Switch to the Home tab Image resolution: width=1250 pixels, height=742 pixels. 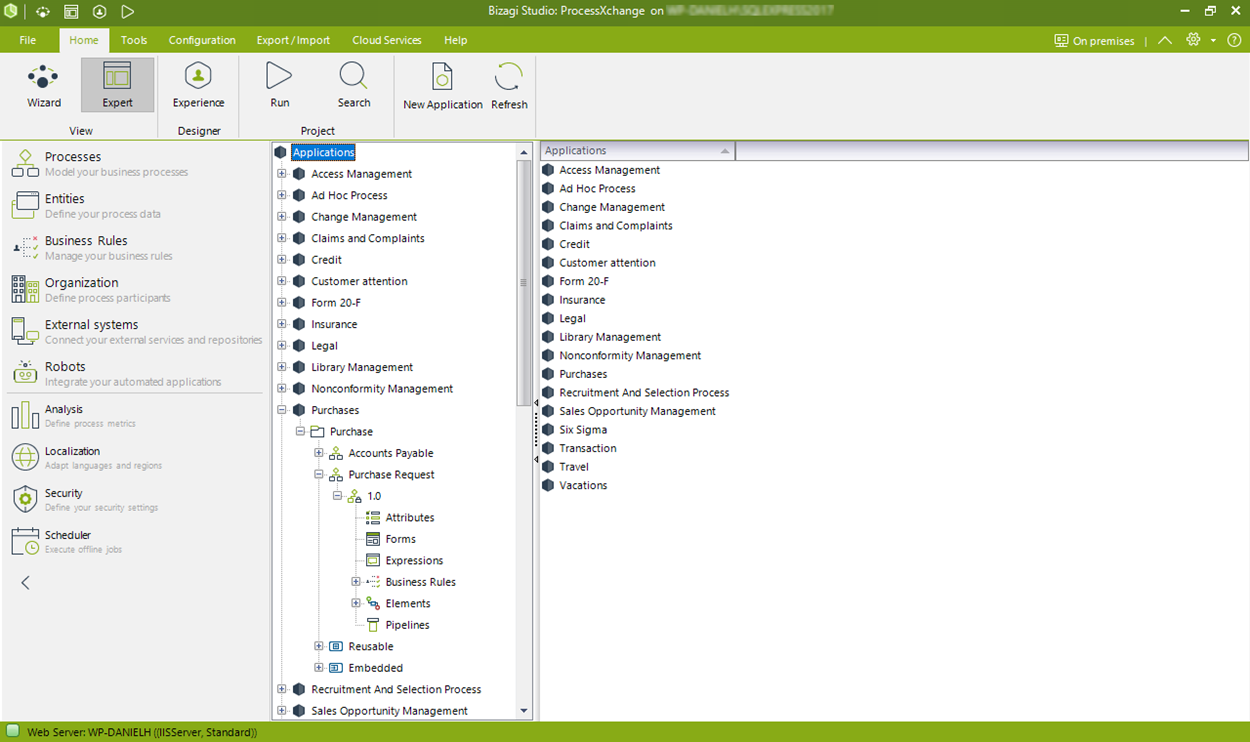(84, 40)
